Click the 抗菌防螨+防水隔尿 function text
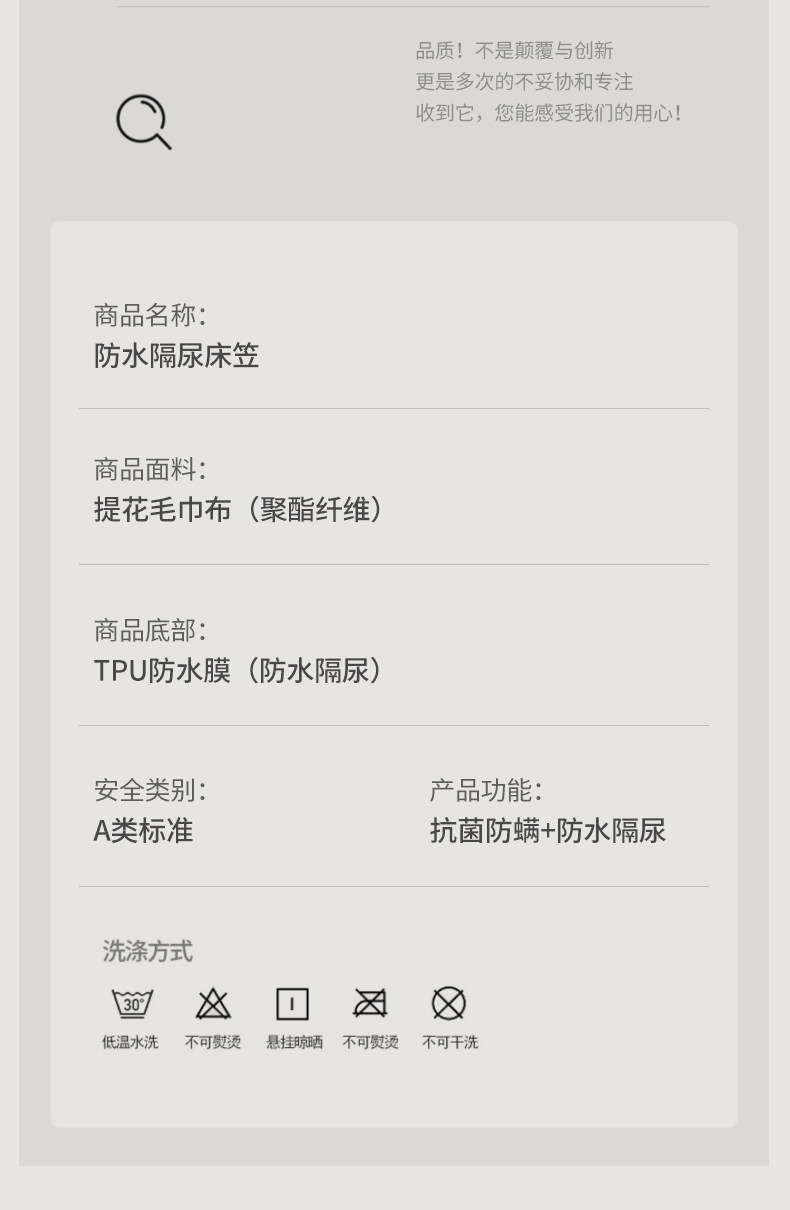Viewport: 790px width, 1210px height. tap(548, 831)
